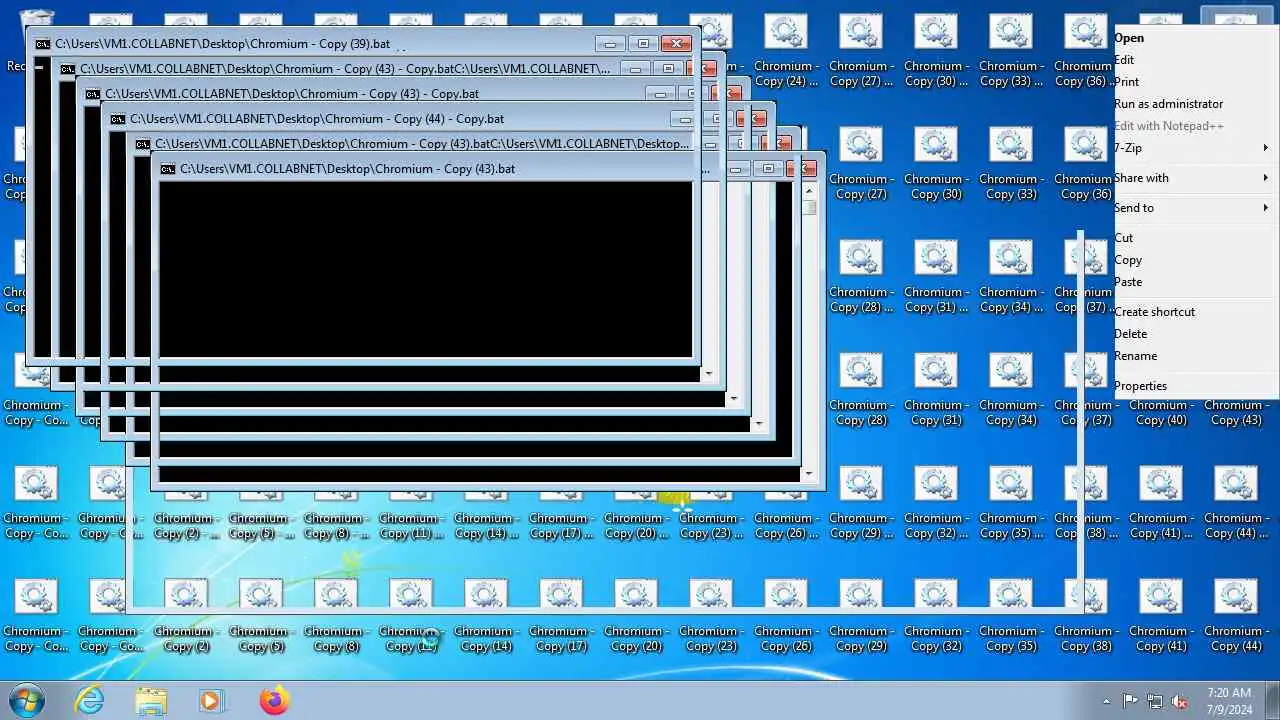Launch Firefox from the taskbar
Viewport: 1280px width, 720px height.
pos(274,700)
